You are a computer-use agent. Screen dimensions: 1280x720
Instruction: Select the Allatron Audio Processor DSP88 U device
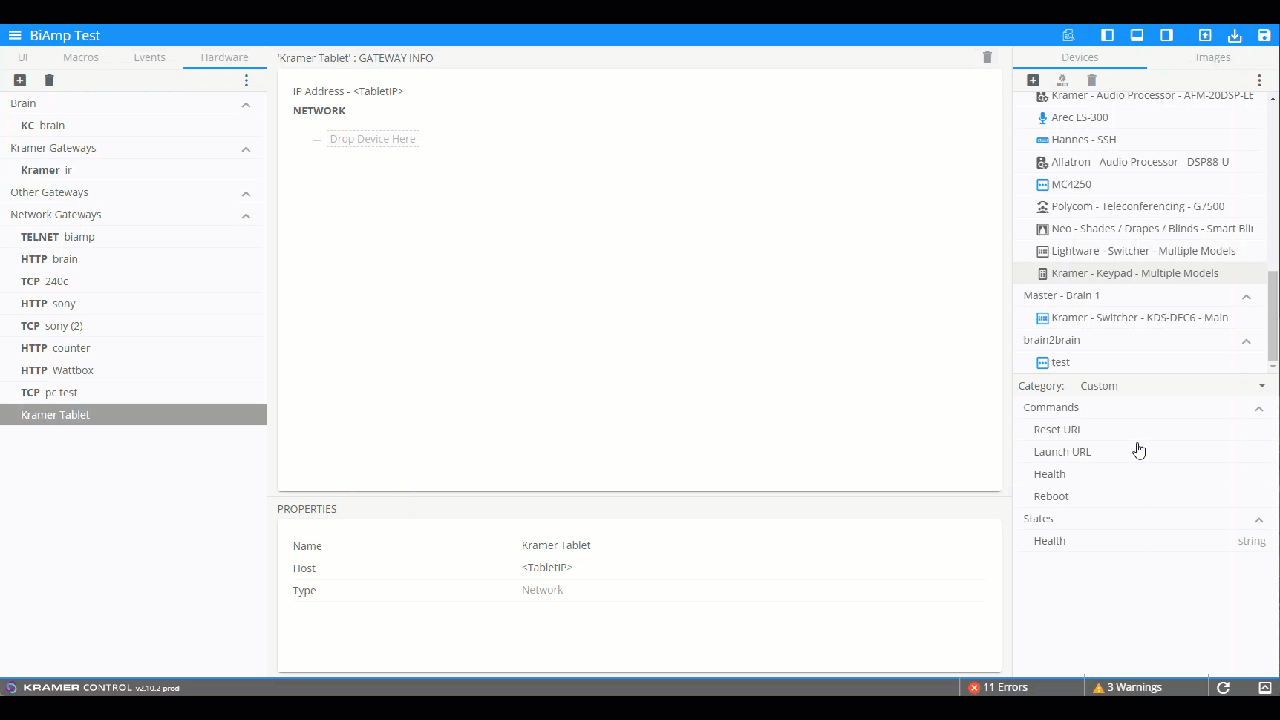[1140, 162]
